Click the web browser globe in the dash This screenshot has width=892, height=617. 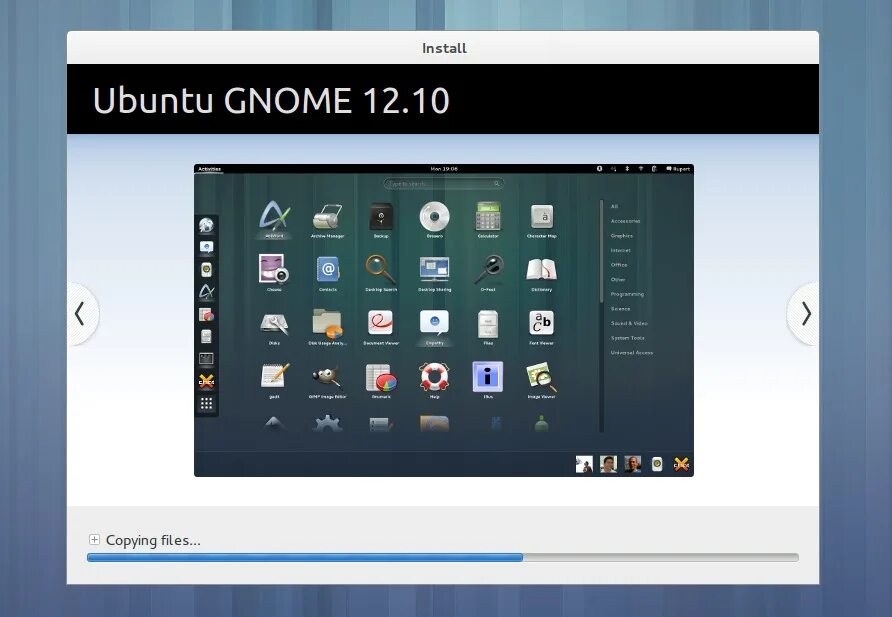tap(207, 225)
